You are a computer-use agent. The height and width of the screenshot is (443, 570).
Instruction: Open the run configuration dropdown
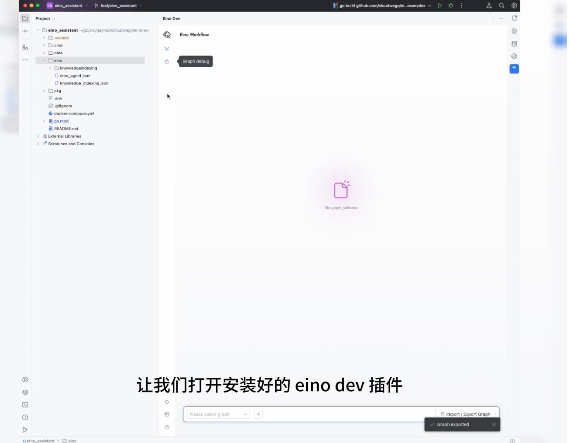click(383, 5)
